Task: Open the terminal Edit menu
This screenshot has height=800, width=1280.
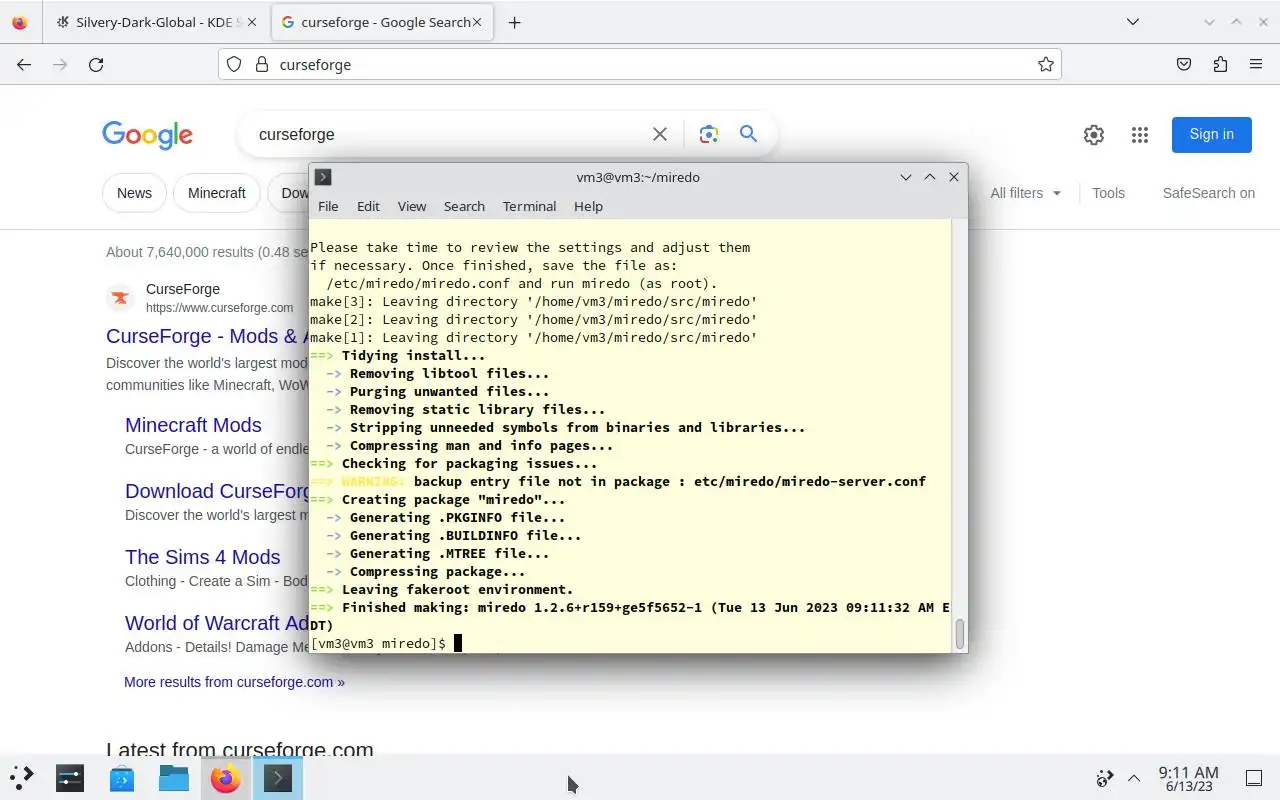Action: coord(368,206)
